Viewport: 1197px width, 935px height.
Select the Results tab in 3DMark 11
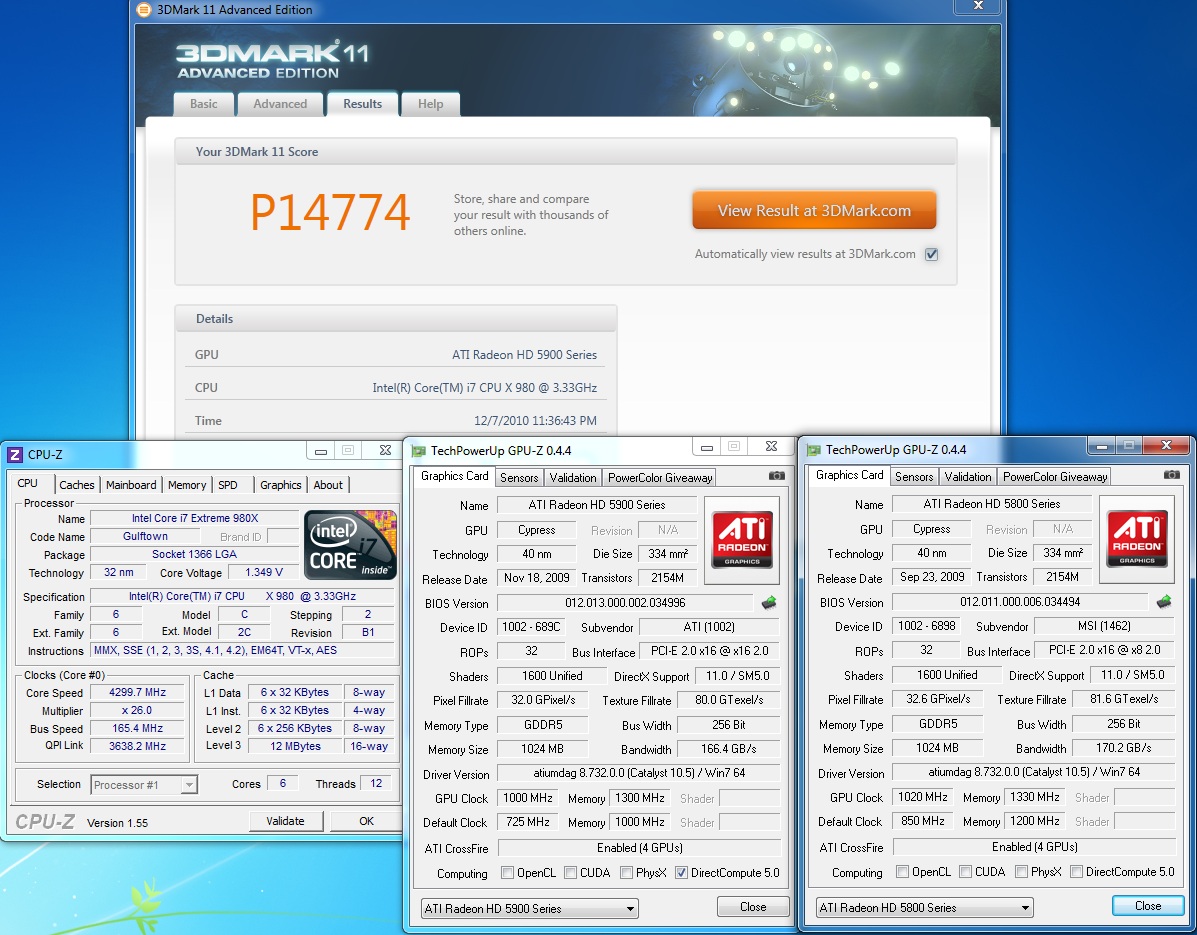(363, 104)
